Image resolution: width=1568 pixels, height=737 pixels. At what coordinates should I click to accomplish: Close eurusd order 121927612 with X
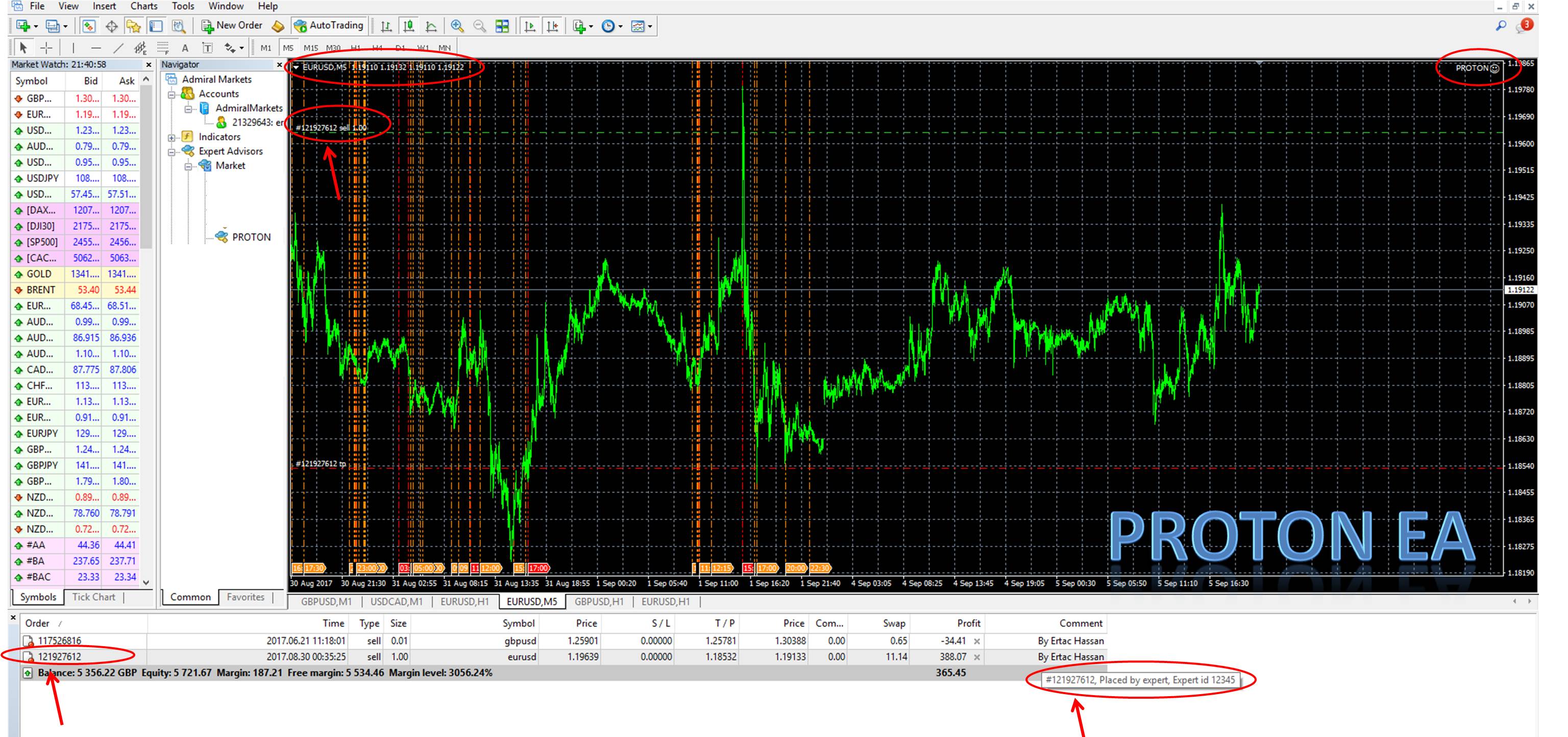click(977, 657)
